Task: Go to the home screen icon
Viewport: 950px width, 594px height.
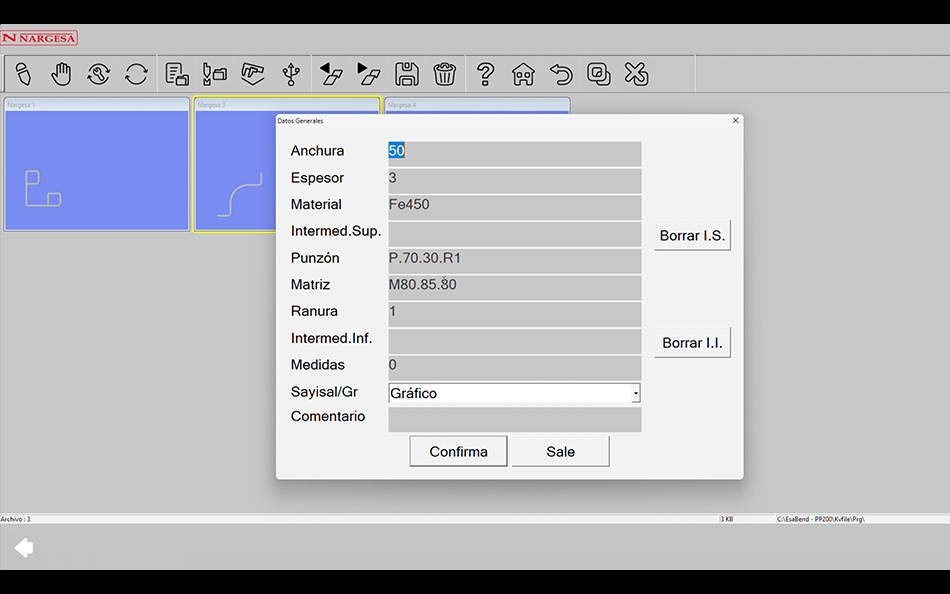Action: point(523,74)
